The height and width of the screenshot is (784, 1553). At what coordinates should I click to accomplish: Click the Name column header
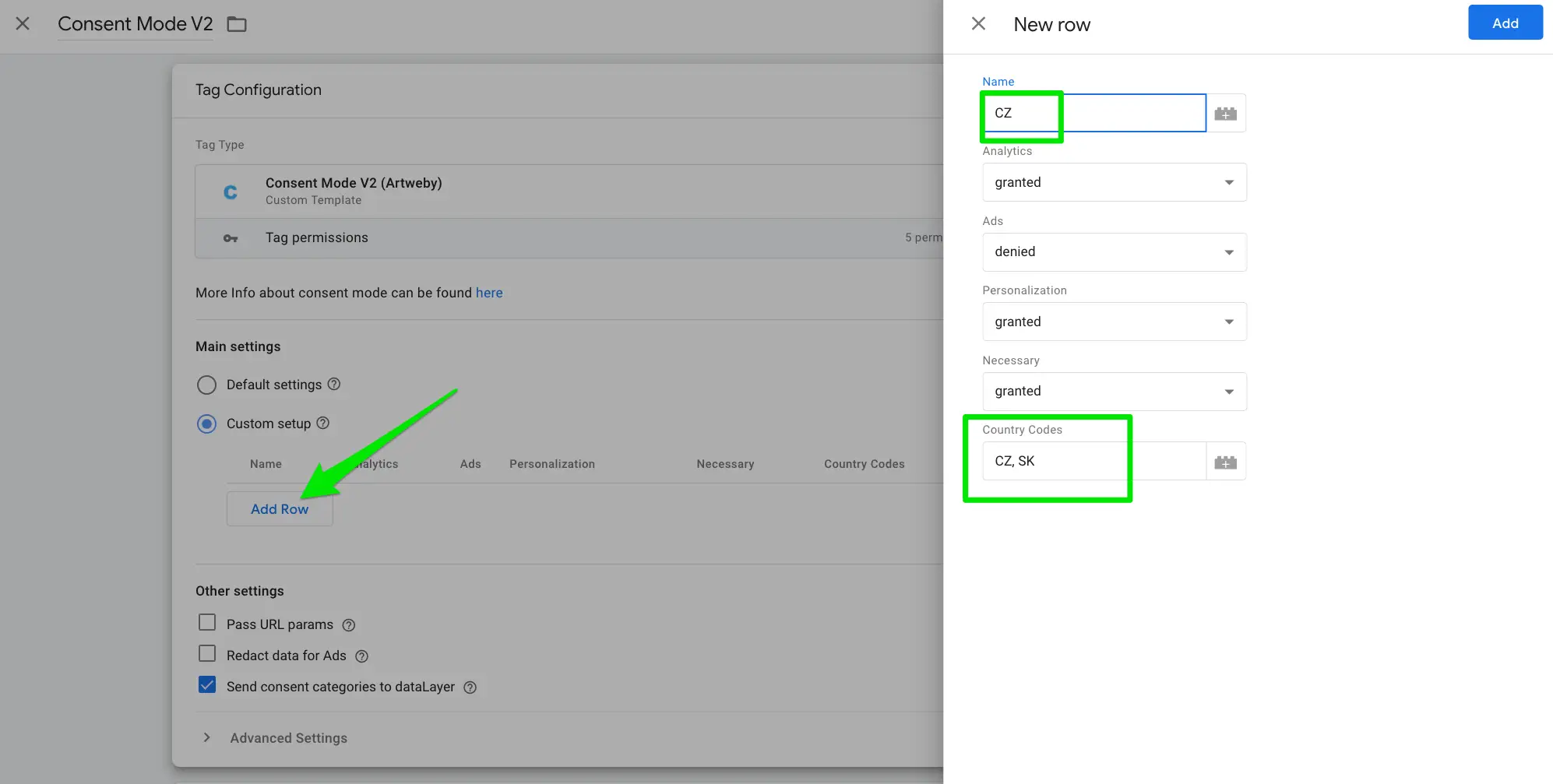[266, 464]
